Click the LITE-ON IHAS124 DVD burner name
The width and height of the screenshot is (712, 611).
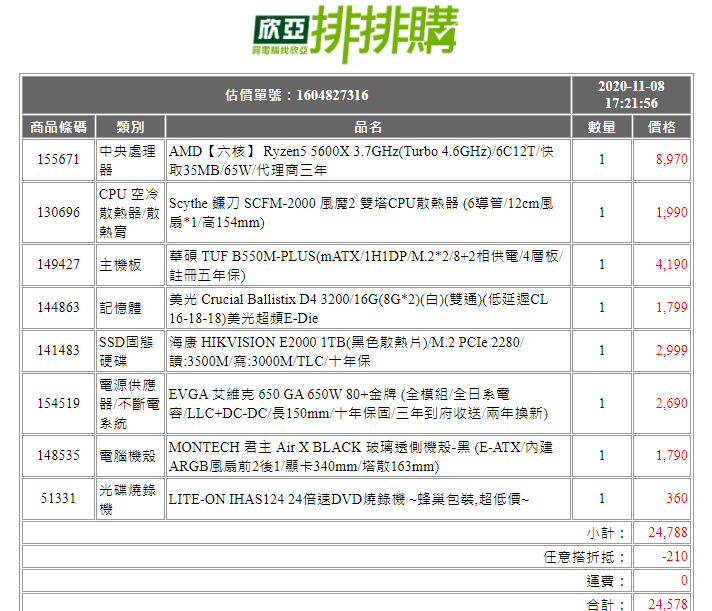click(349, 499)
